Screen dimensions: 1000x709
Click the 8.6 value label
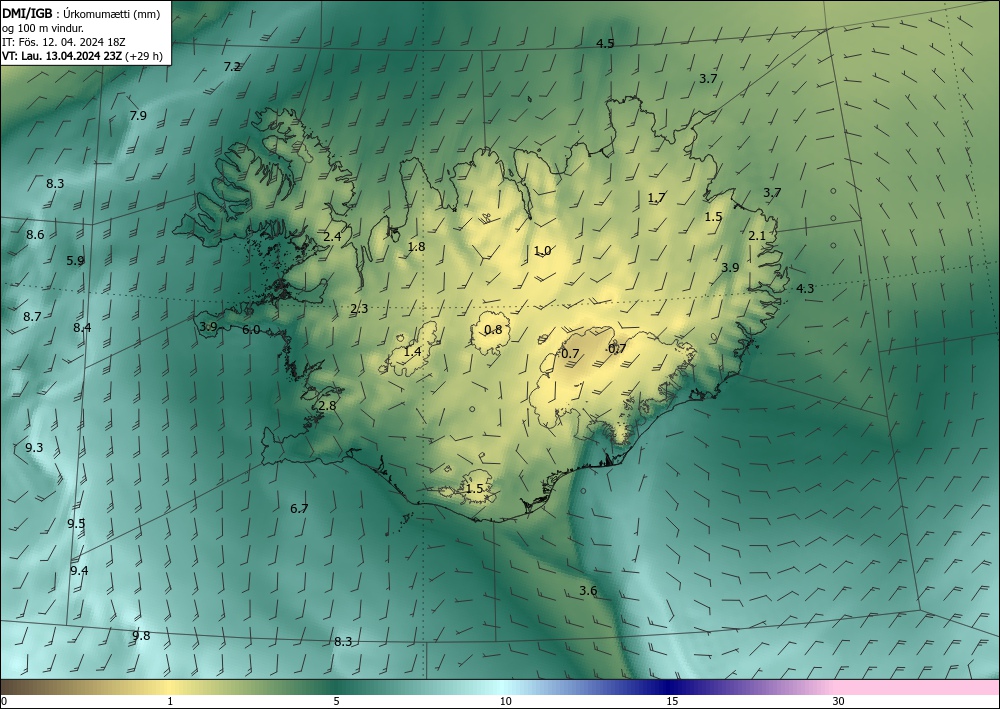tap(35, 235)
